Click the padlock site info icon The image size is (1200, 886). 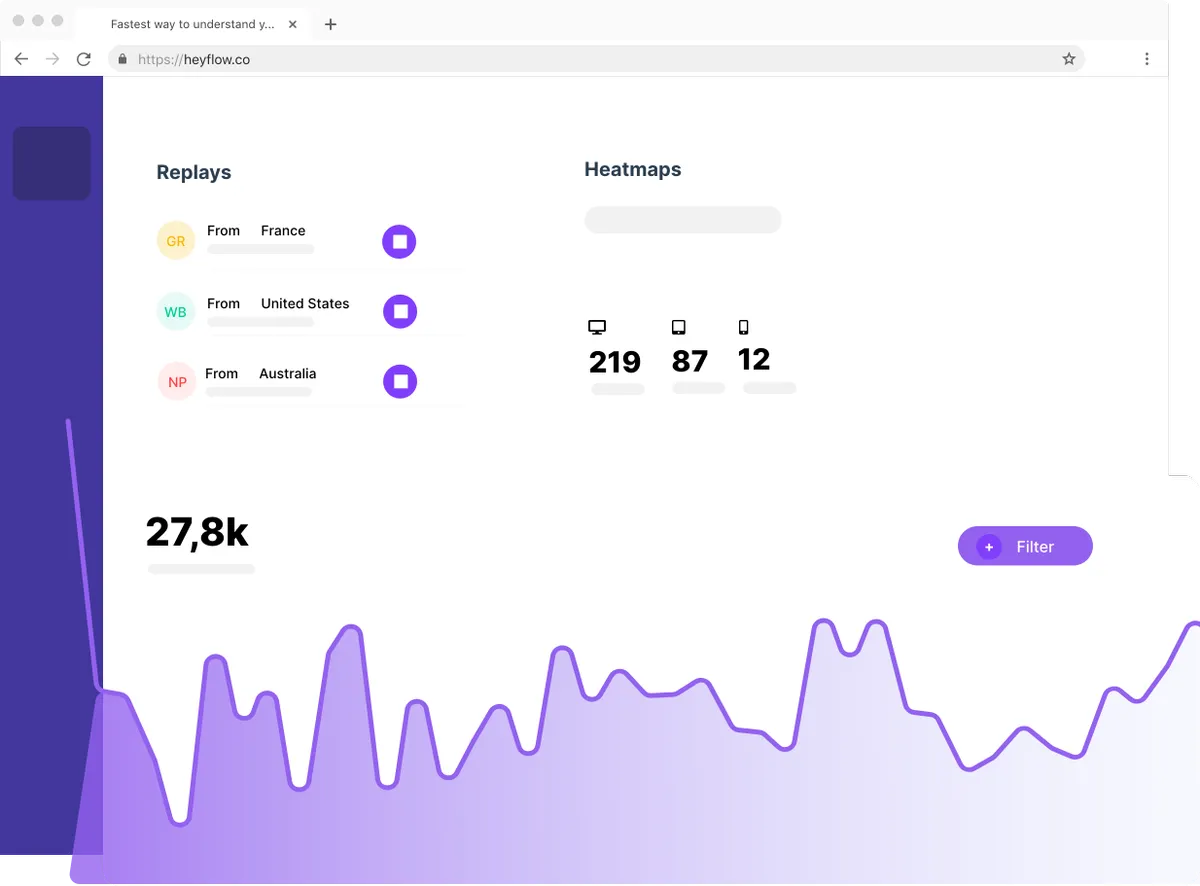(123, 59)
